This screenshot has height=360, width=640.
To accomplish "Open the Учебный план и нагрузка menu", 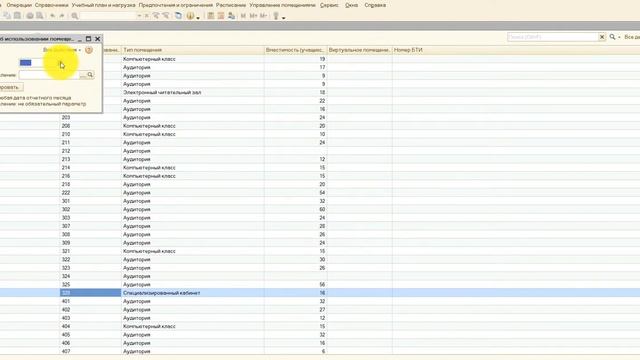I will (103, 5).
